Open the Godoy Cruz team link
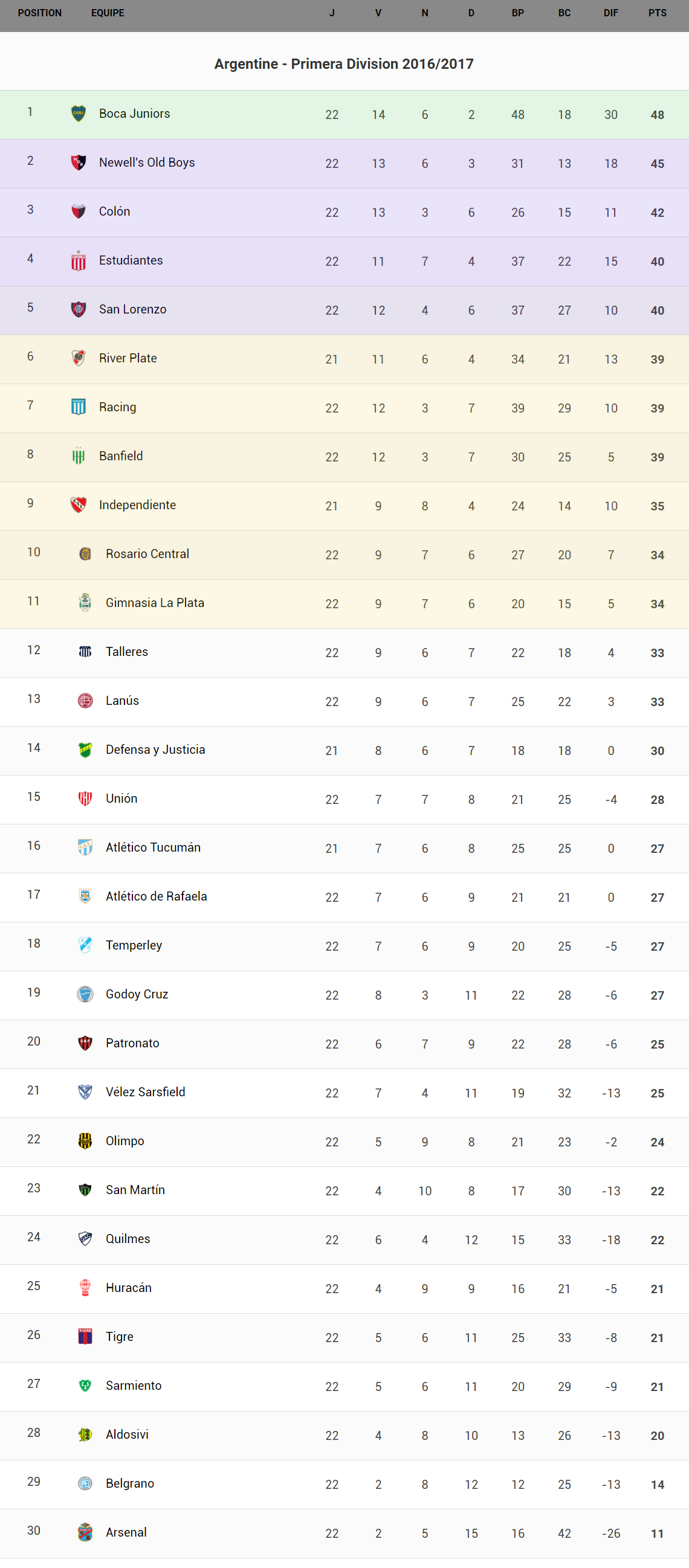The width and height of the screenshot is (689, 1568). (137, 994)
